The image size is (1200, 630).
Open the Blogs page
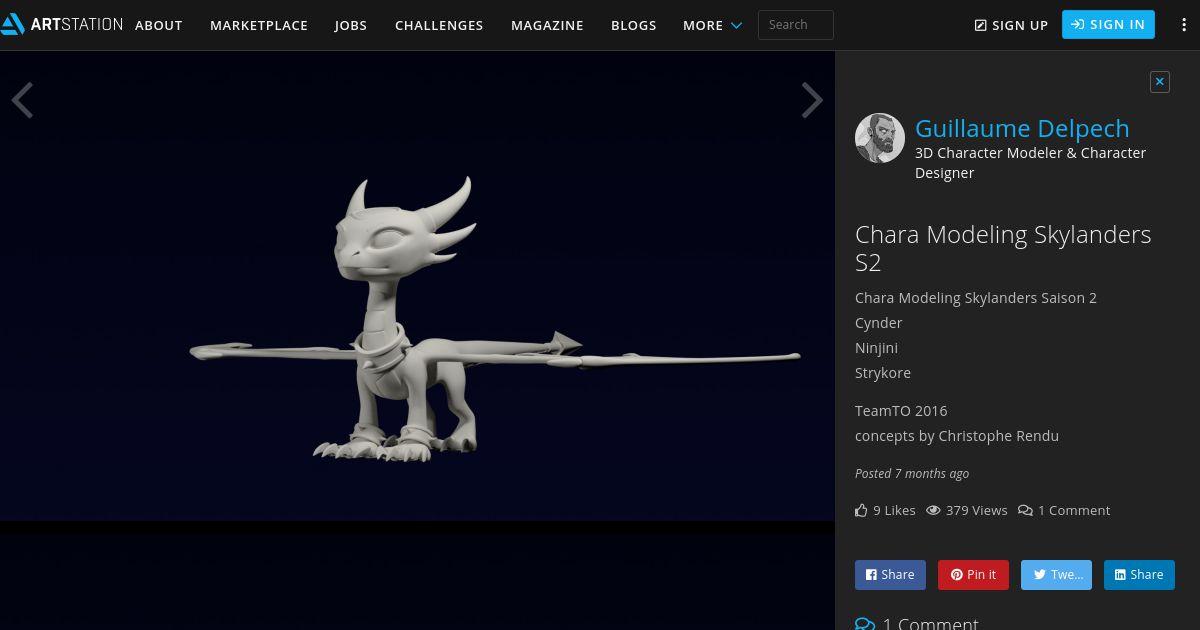(634, 25)
